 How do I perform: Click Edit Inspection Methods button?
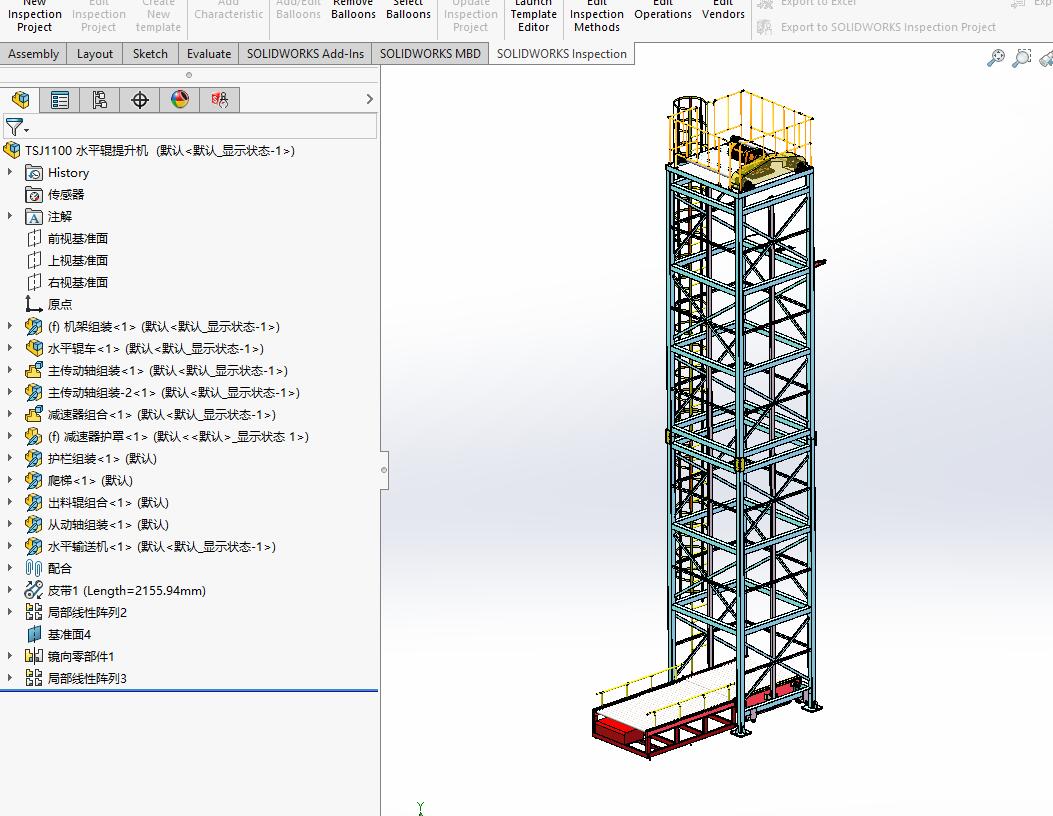coord(597,17)
